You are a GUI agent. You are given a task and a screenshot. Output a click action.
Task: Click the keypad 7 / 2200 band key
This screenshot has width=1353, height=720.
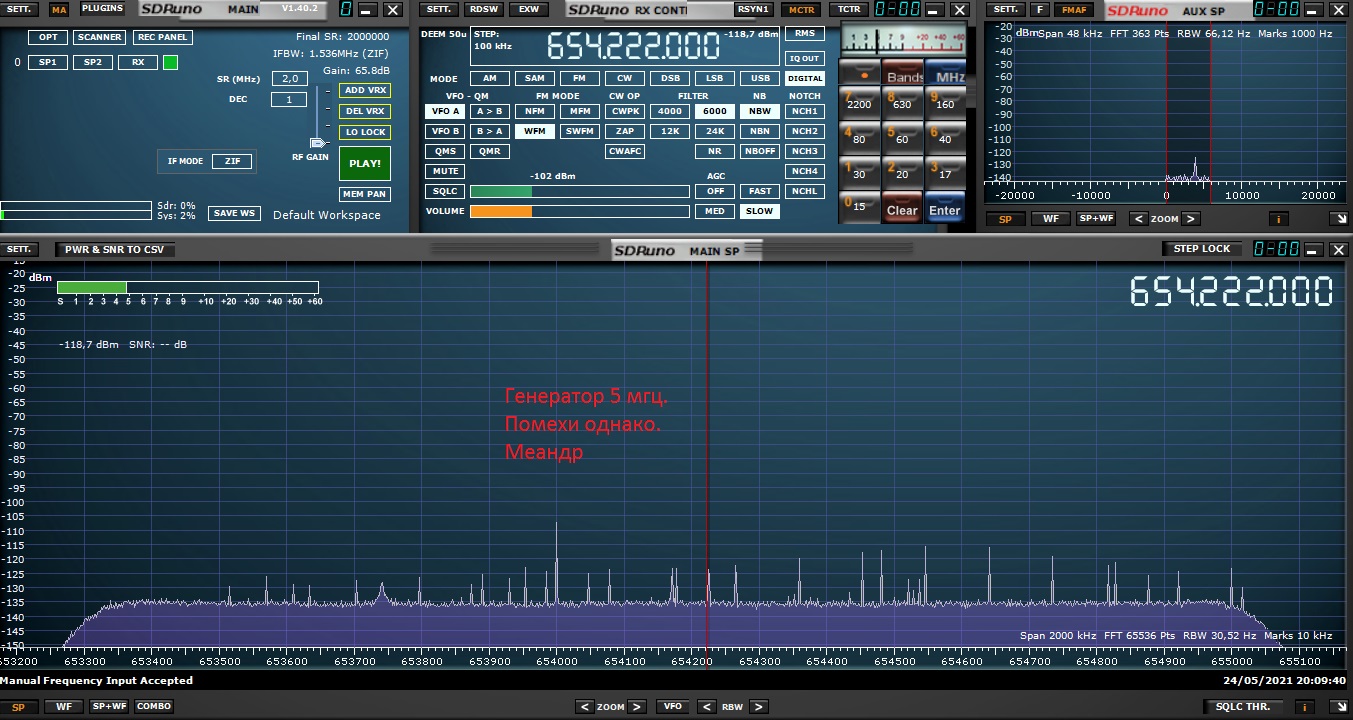(859, 102)
